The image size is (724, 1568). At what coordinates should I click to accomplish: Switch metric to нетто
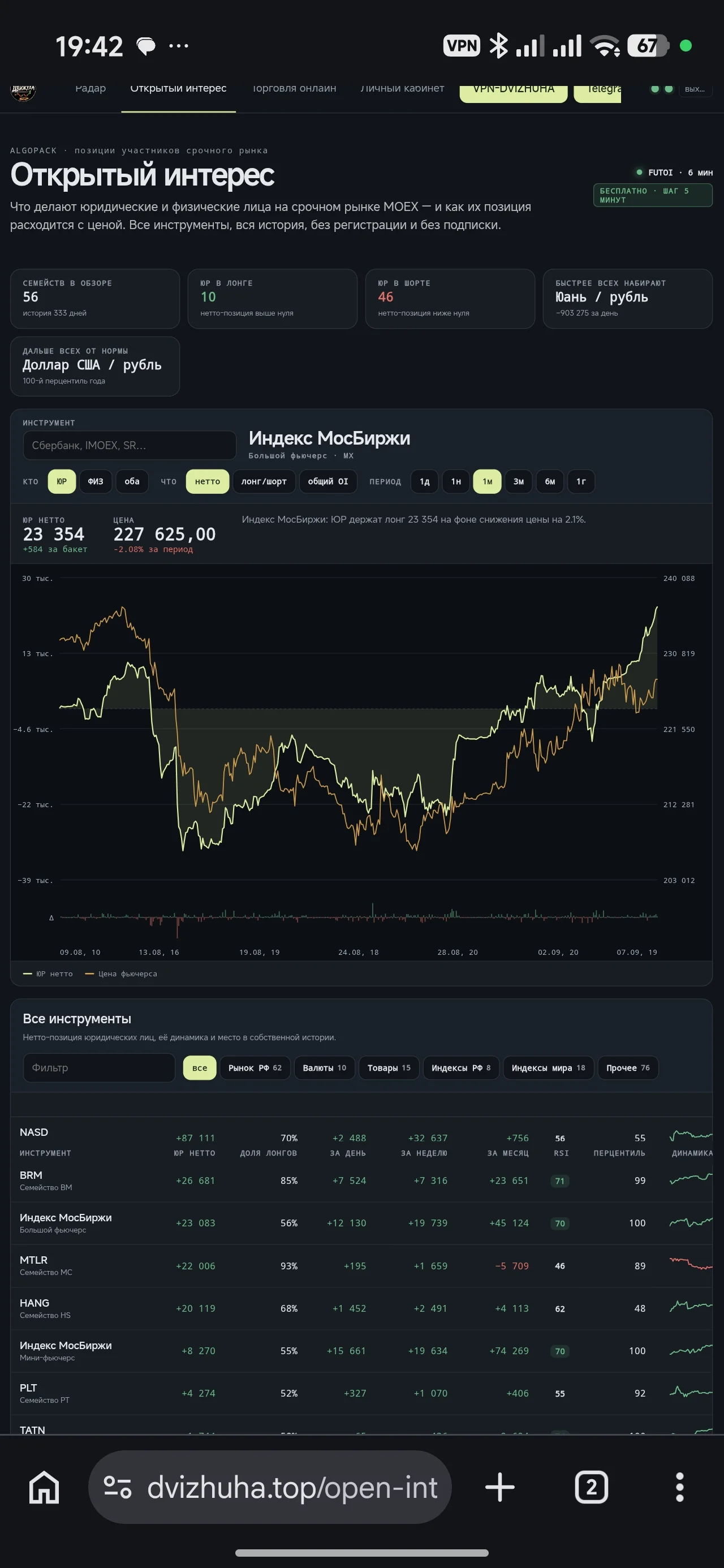pos(208,481)
